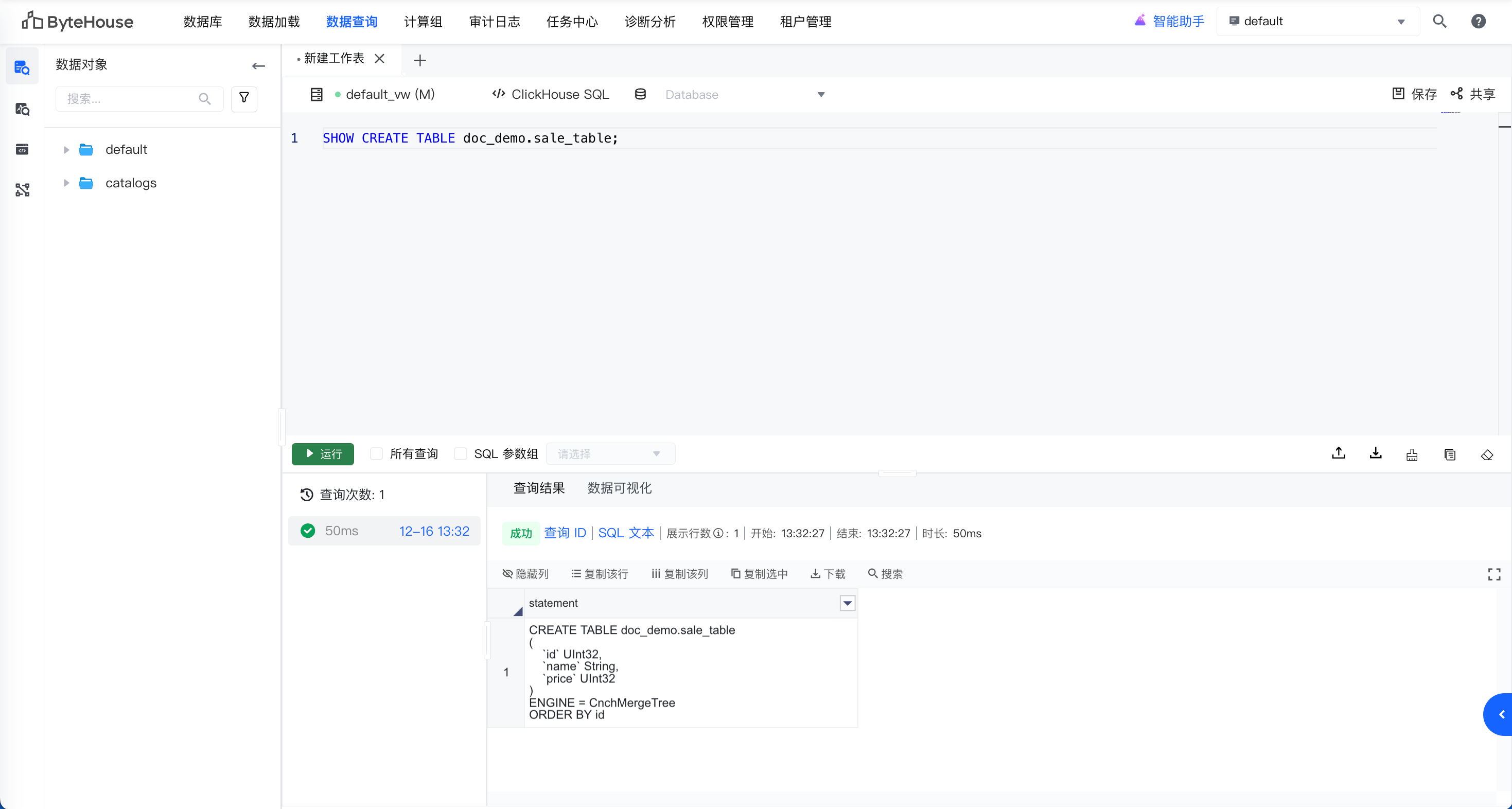The image size is (1512, 809).
Task: Open the help question mark icon
Action: pos(1478,22)
